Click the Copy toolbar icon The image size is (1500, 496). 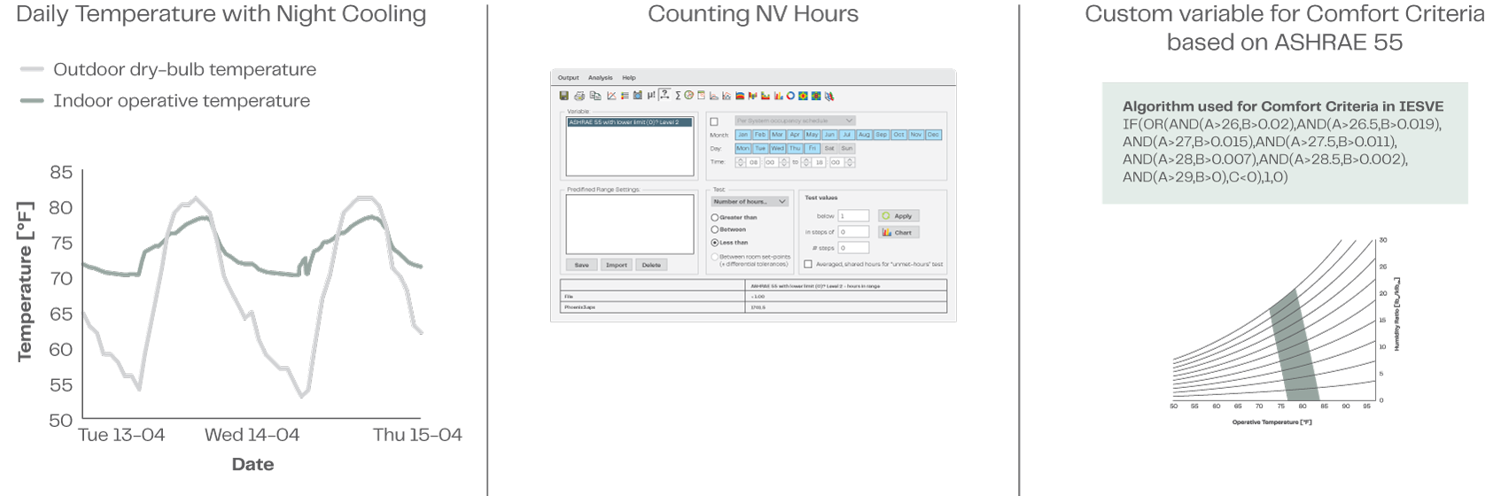(x=595, y=95)
